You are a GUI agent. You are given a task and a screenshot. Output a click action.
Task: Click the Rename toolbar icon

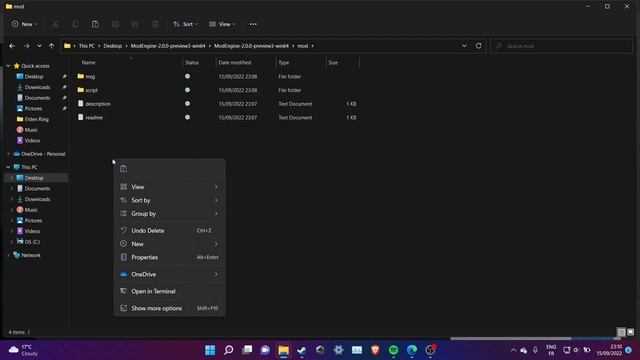115,24
